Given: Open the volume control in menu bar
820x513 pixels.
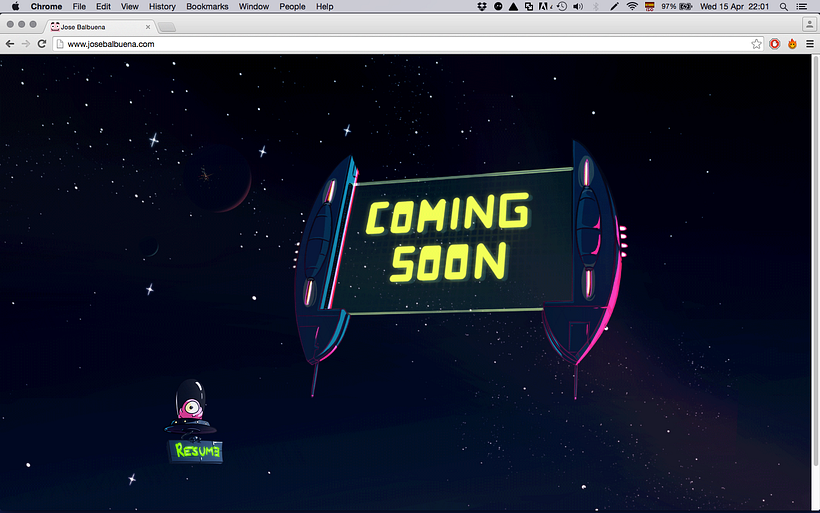Looking at the screenshot, I should pyautogui.click(x=578, y=6).
